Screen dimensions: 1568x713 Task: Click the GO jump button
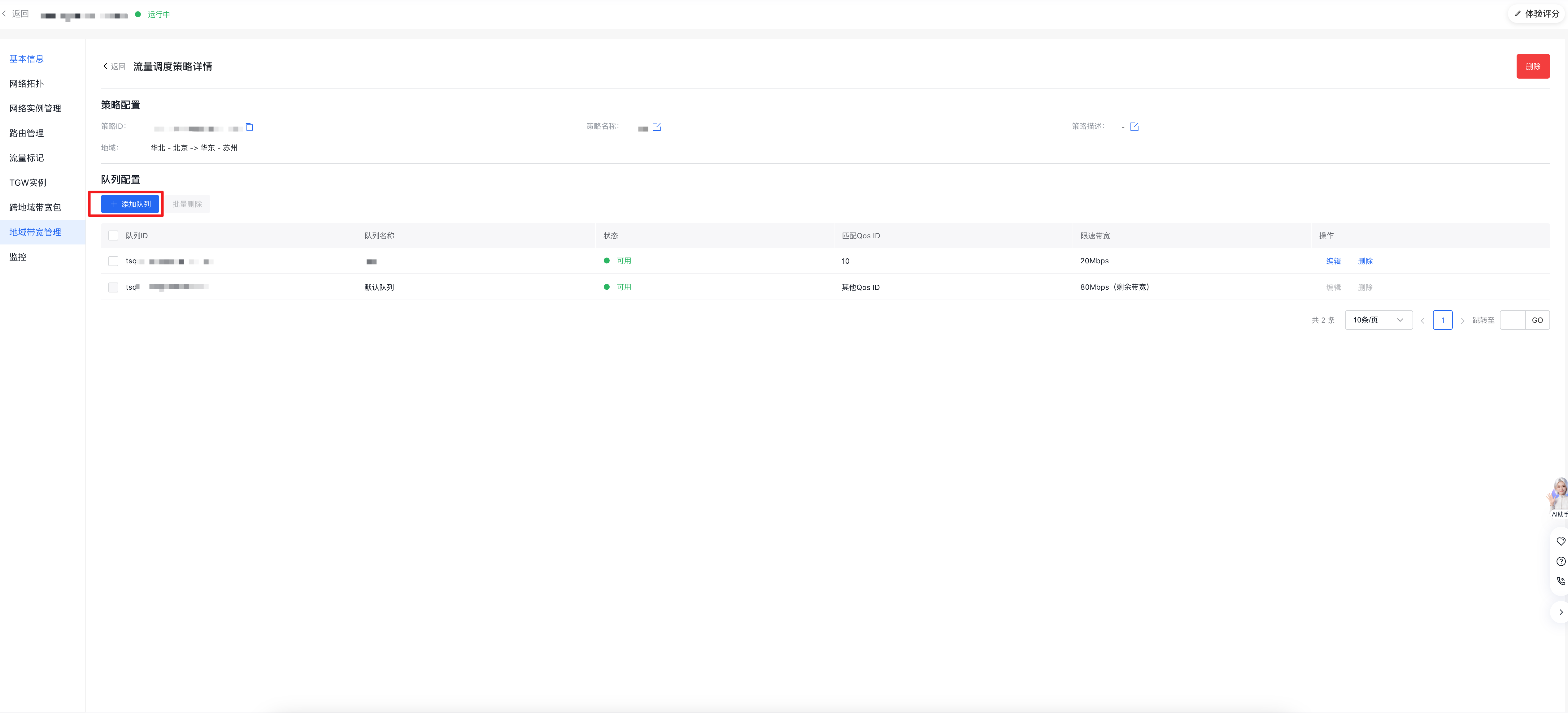[1537, 320]
